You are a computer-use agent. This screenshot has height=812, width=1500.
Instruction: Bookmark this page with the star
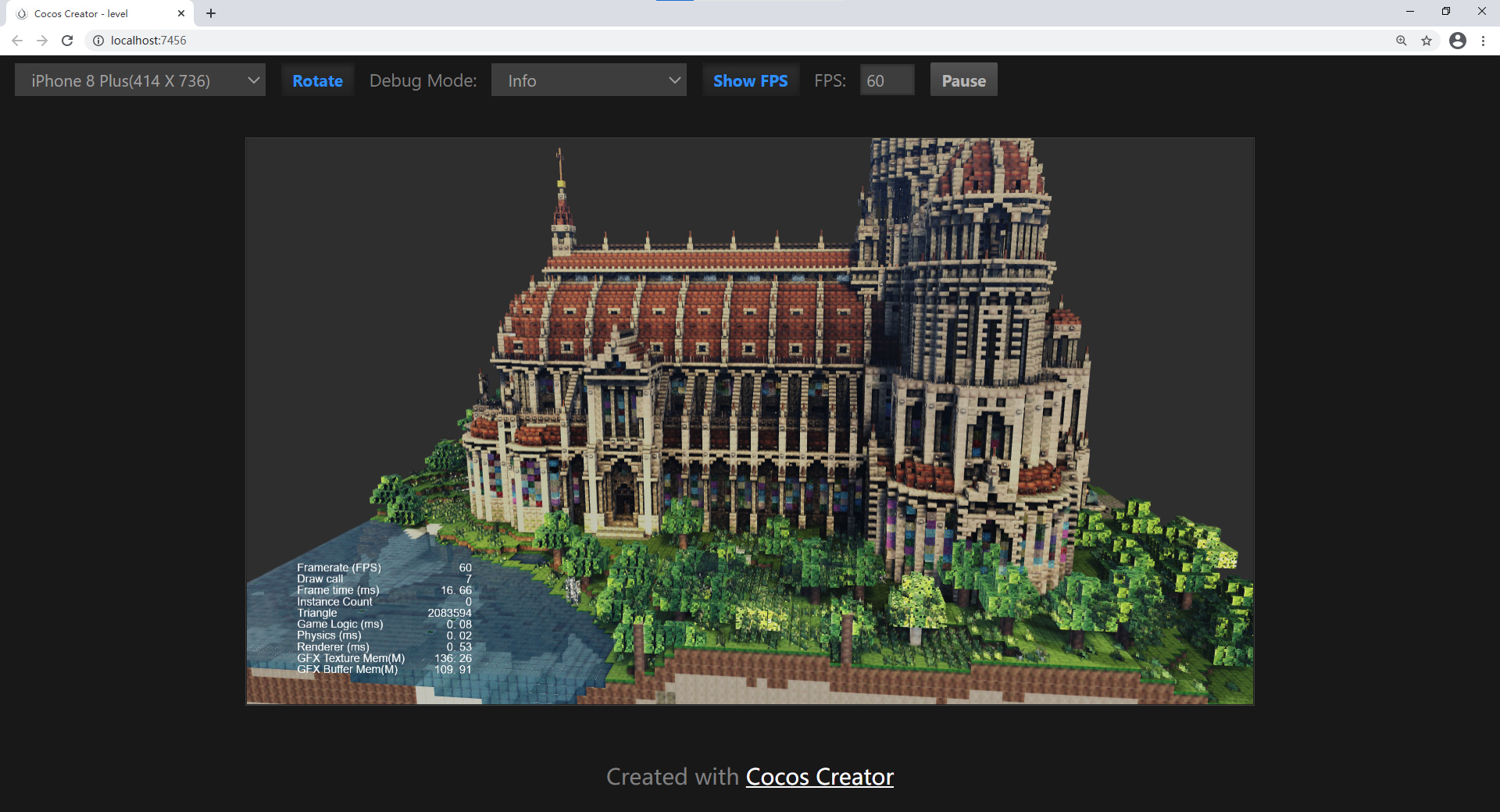1427,41
